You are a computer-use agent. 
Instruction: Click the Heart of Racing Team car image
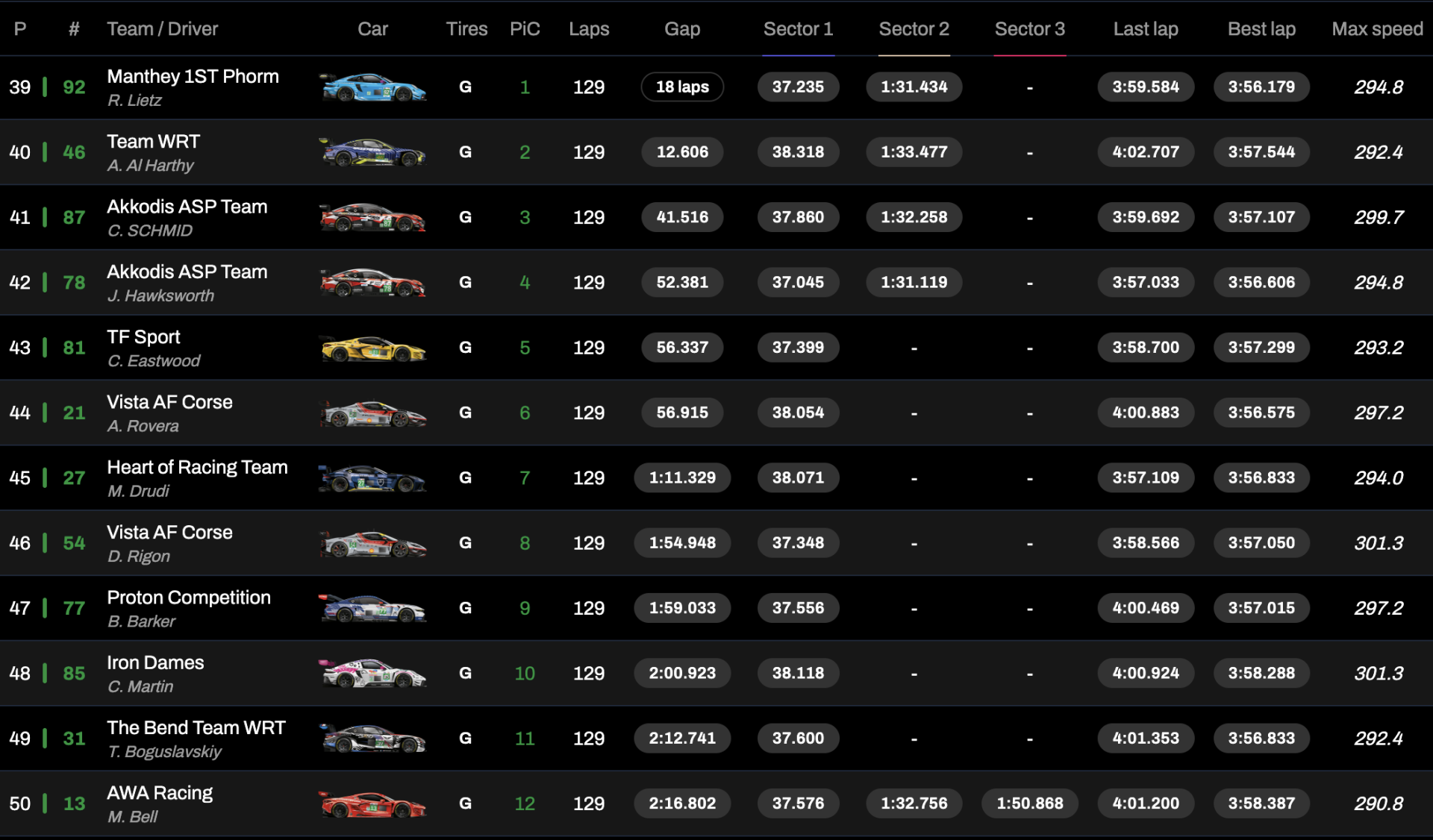[x=372, y=478]
